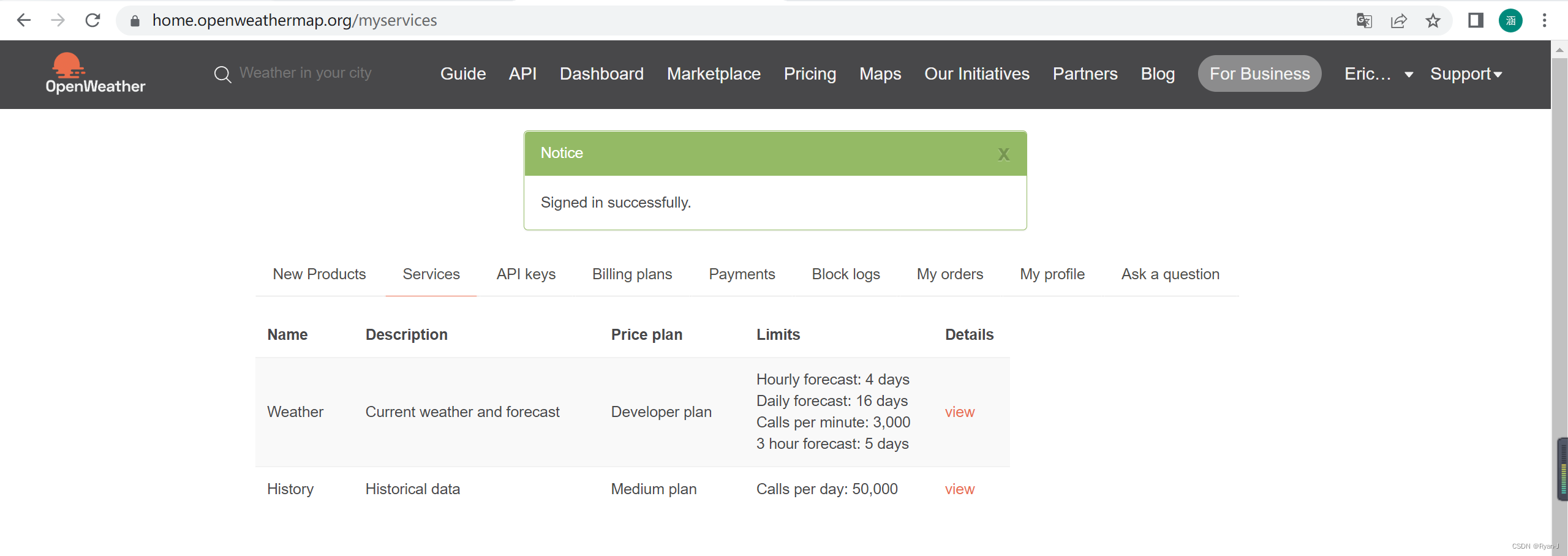Switch to the API keys tab
This screenshot has width=1568, height=556.
coord(526,274)
